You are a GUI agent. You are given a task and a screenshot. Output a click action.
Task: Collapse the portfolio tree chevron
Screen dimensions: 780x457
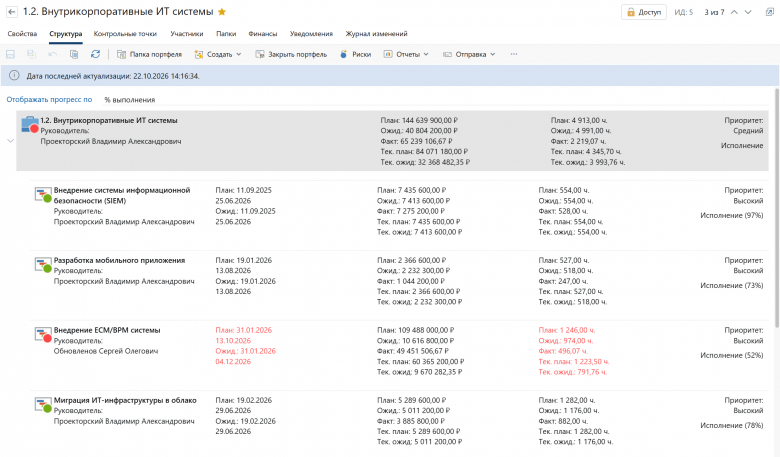[10, 141]
